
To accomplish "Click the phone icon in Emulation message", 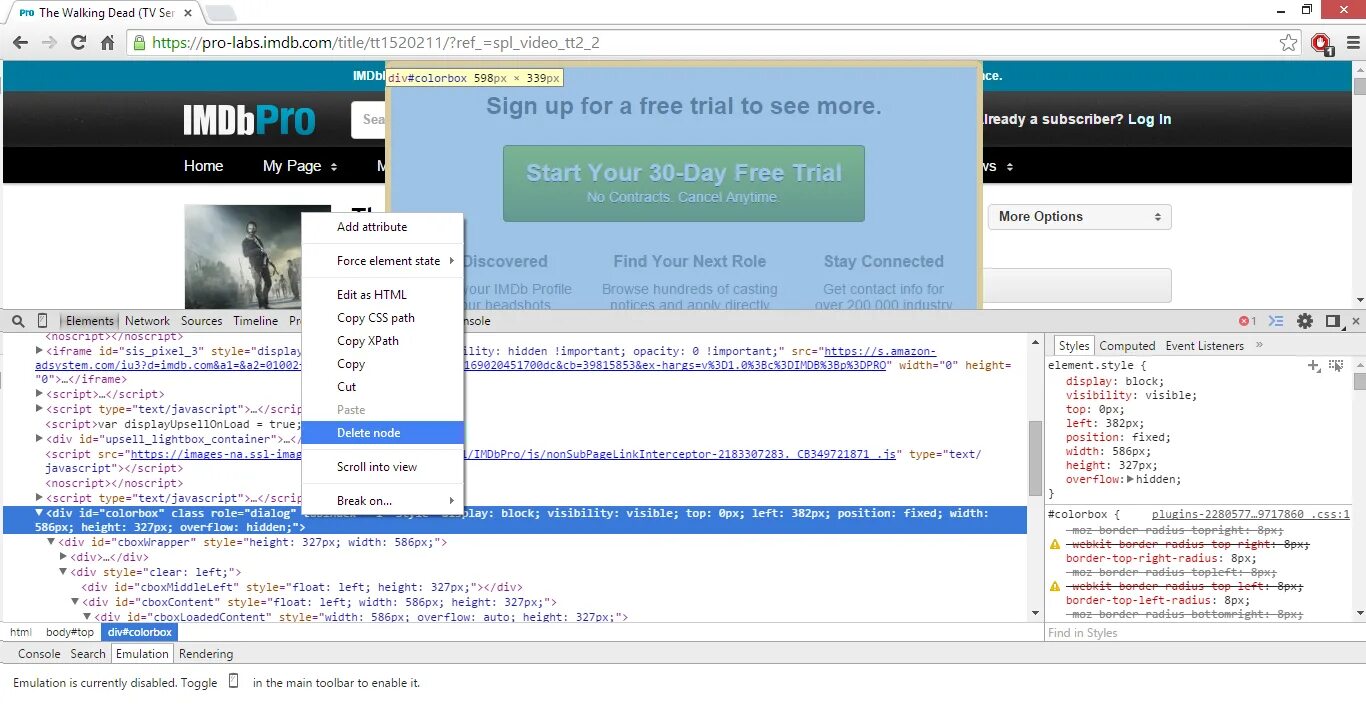I will tap(234, 682).
